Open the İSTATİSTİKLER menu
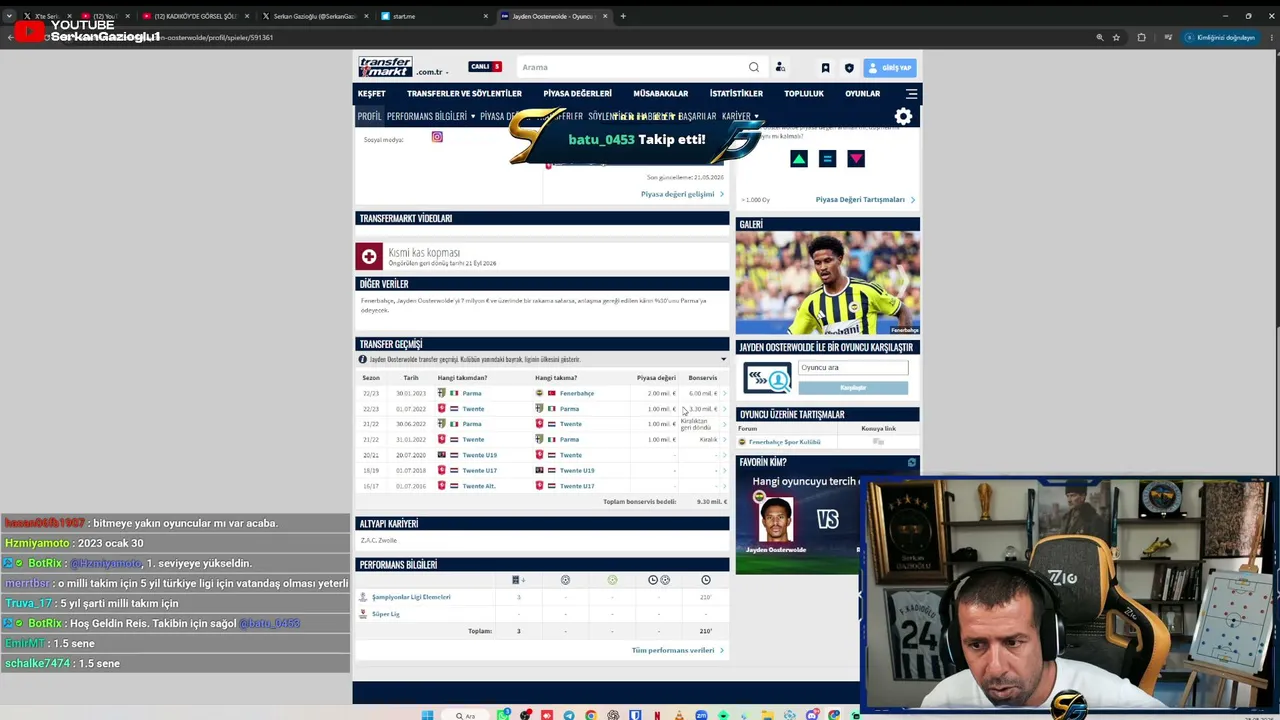This screenshot has height=720, width=1280. tap(736, 94)
